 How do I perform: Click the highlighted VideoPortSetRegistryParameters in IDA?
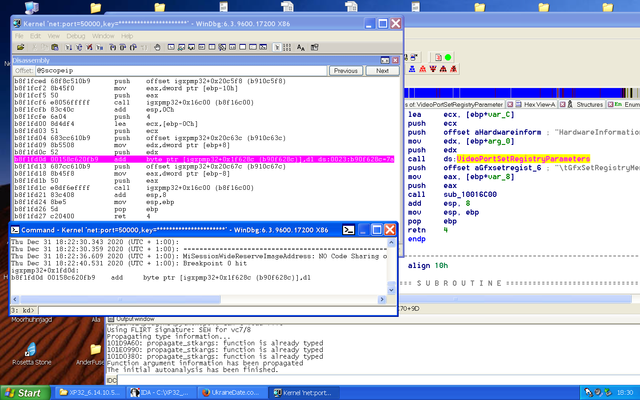(523, 159)
